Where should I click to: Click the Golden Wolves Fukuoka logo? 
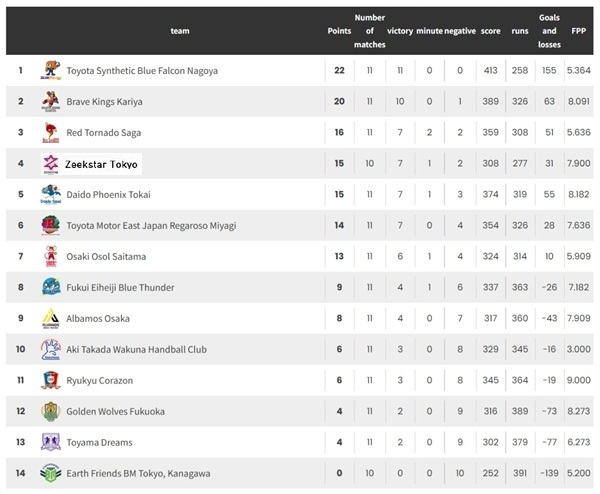pyautogui.click(x=51, y=411)
